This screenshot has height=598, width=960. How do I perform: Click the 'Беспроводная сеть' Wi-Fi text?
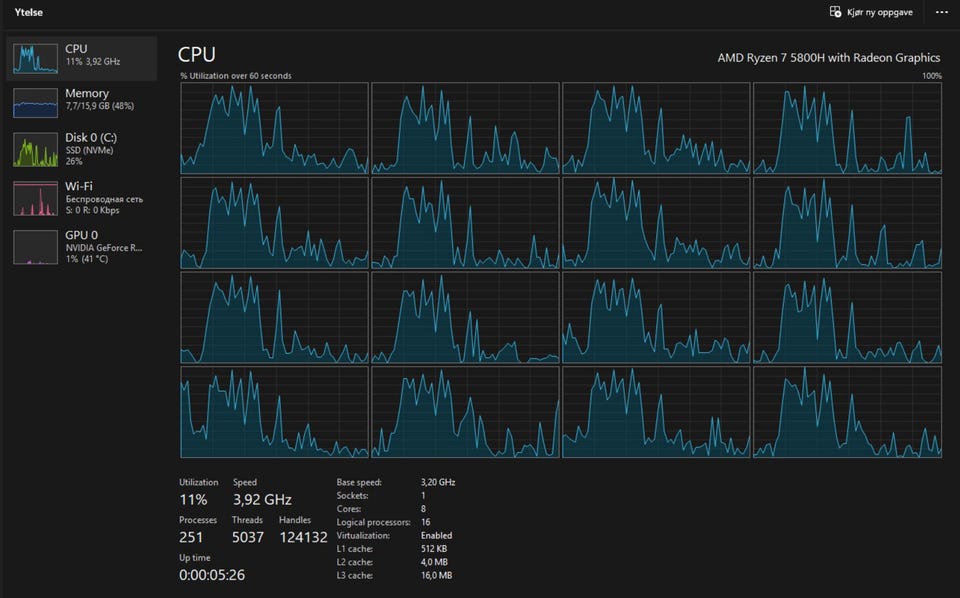tap(104, 199)
